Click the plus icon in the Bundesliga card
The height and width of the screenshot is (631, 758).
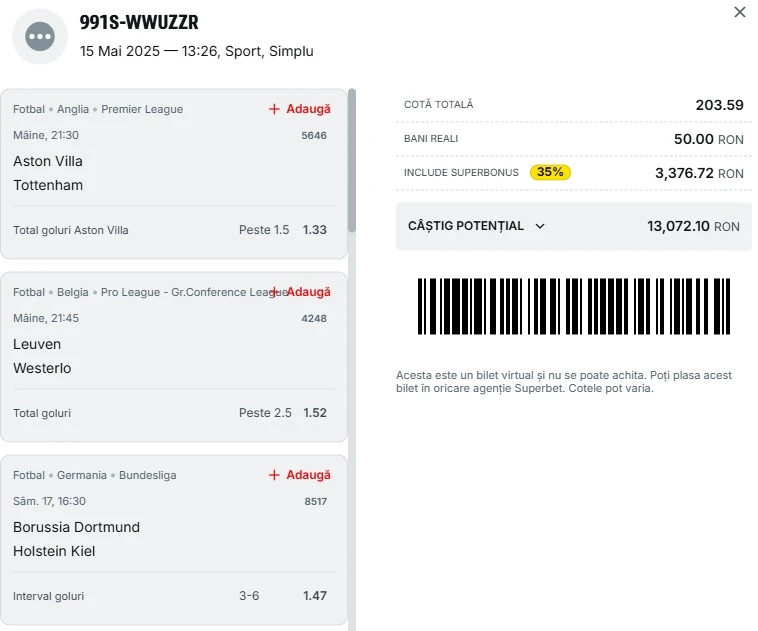[x=274, y=475]
